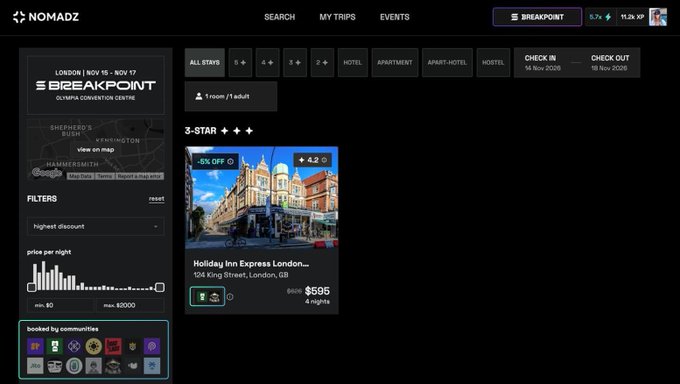Select the blue snowflake community icon
The image size is (680, 384).
pyautogui.click(x=152, y=366)
